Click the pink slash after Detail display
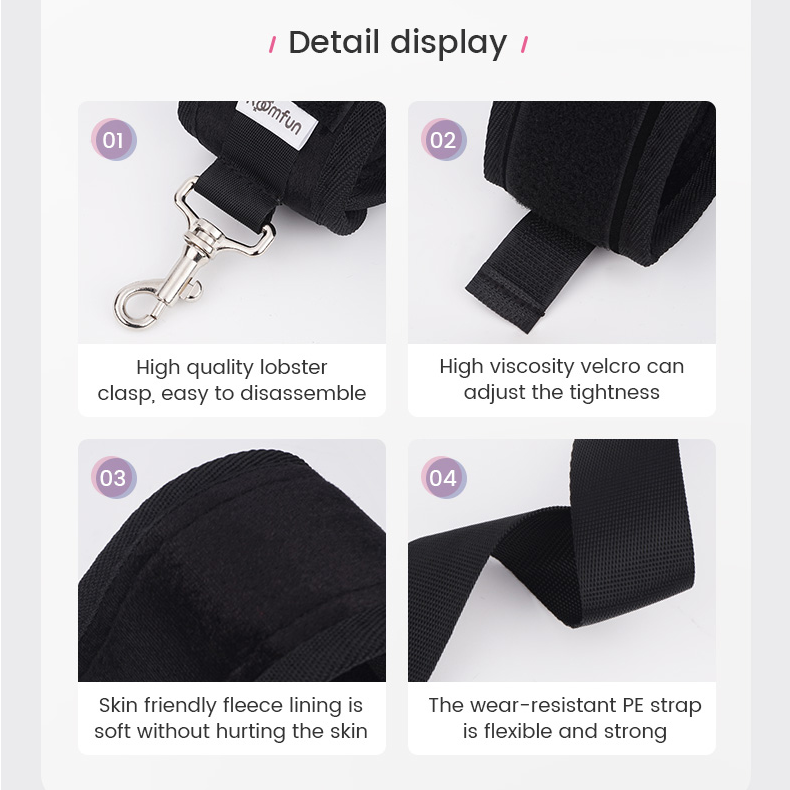Image resolution: width=790 pixels, height=790 pixels. [x=524, y=45]
